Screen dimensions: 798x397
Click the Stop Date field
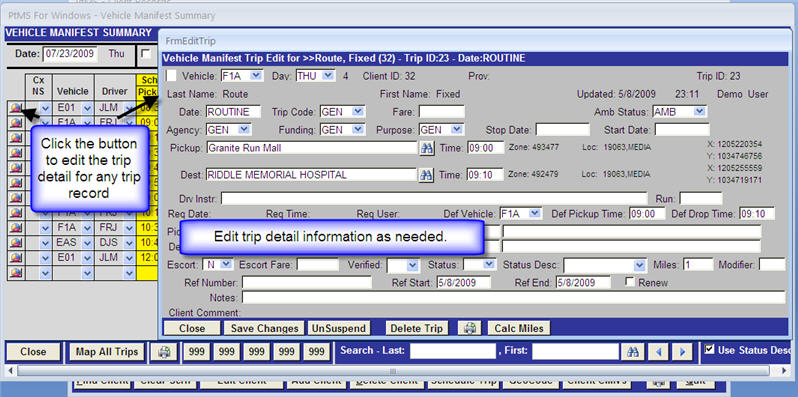coord(562,130)
